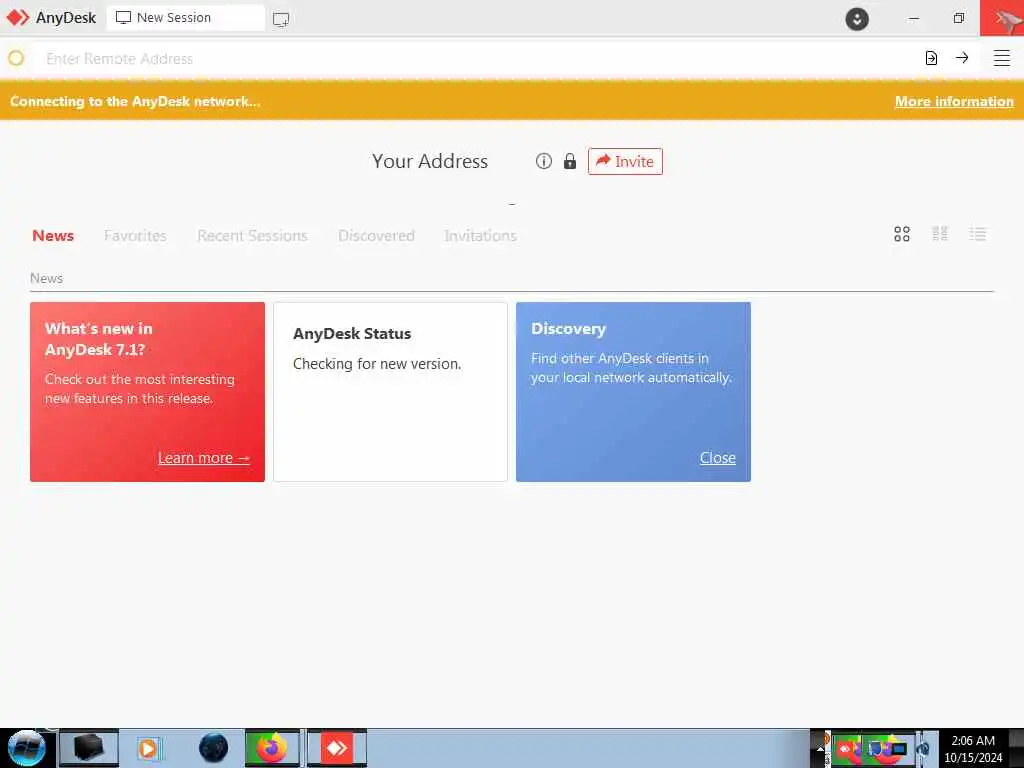Show hidden system tray icons
1024x768 pixels.
click(820, 749)
